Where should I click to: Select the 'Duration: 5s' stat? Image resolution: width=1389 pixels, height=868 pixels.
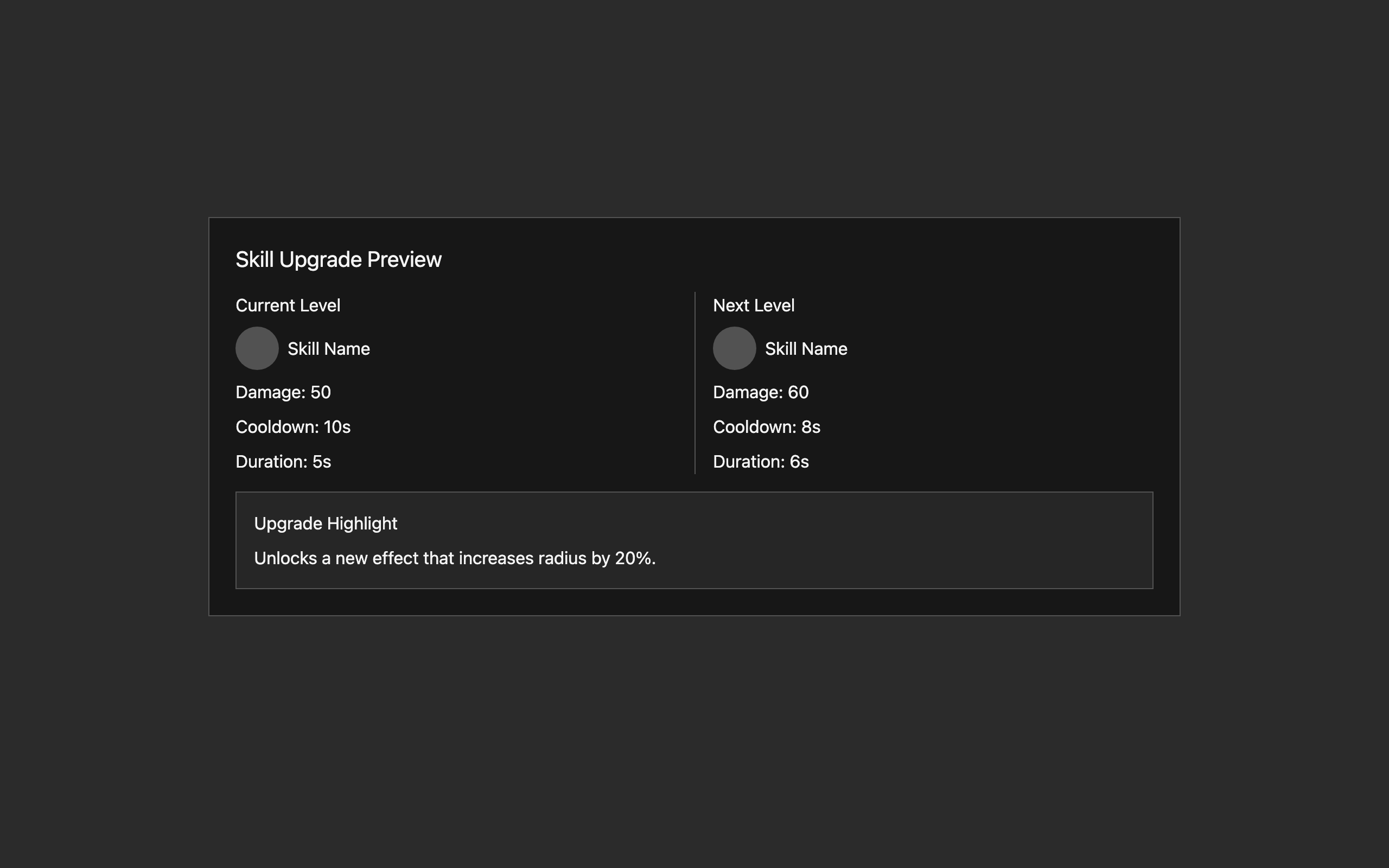pos(283,462)
